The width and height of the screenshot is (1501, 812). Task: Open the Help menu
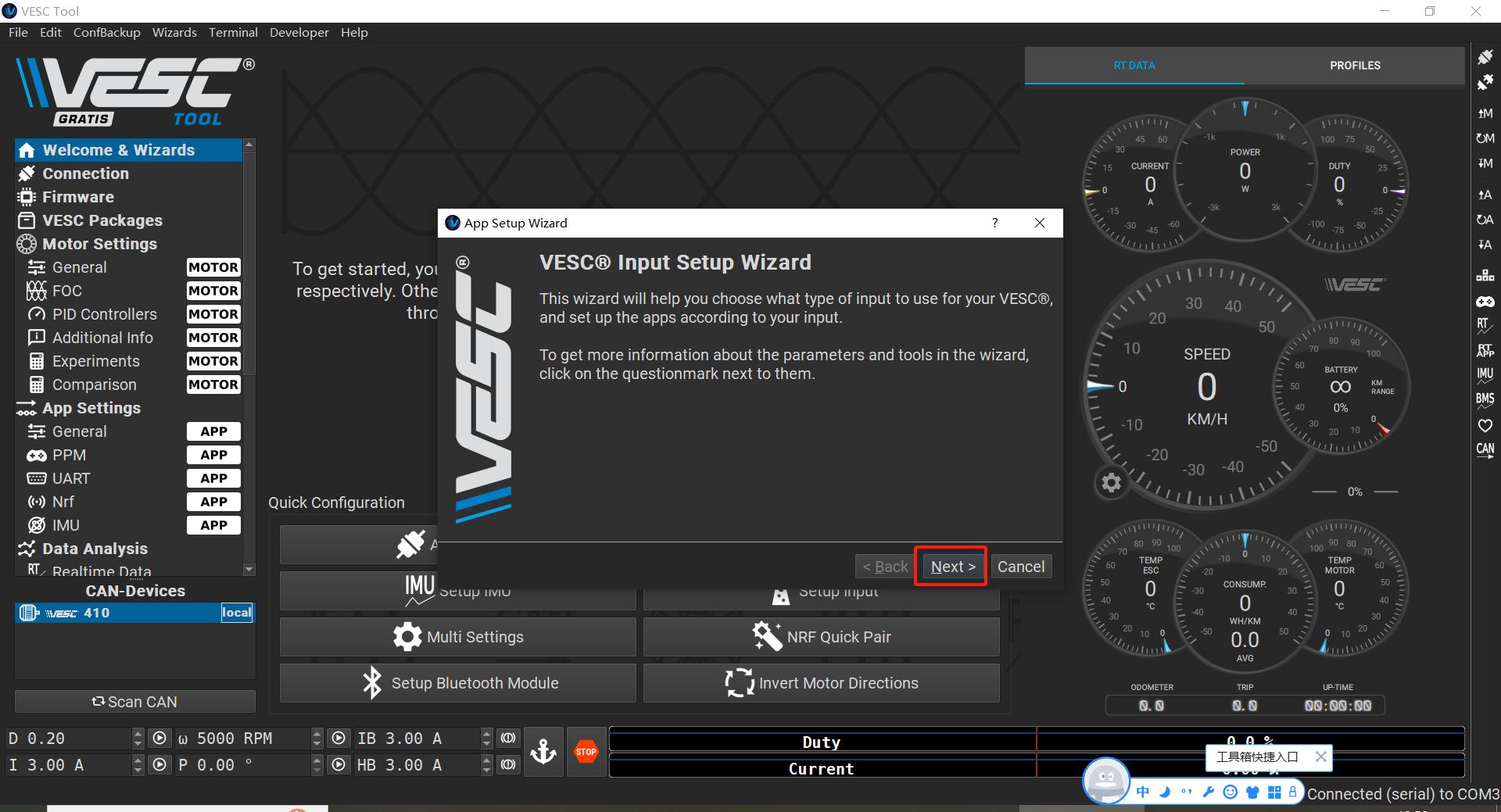pyautogui.click(x=354, y=32)
